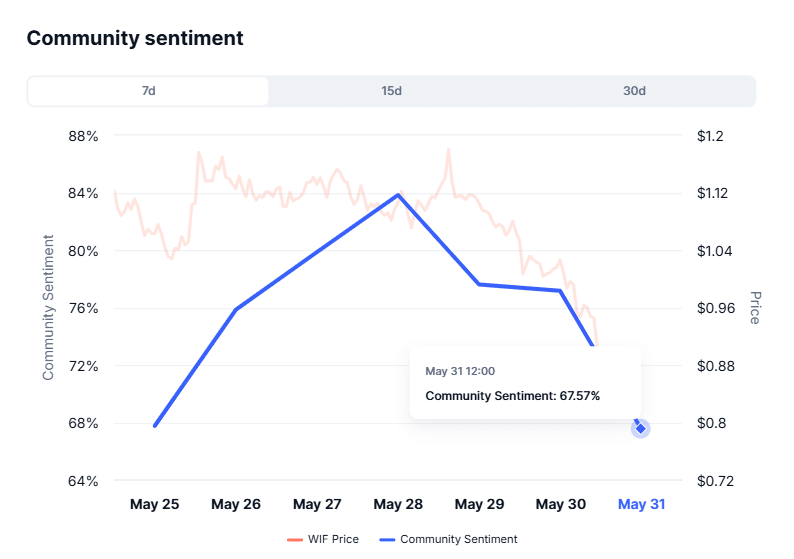This screenshot has height=559, width=794.
Task: Click the orange WIF Price legend swatch
Action: pyautogui.click(x=295, y=539)
